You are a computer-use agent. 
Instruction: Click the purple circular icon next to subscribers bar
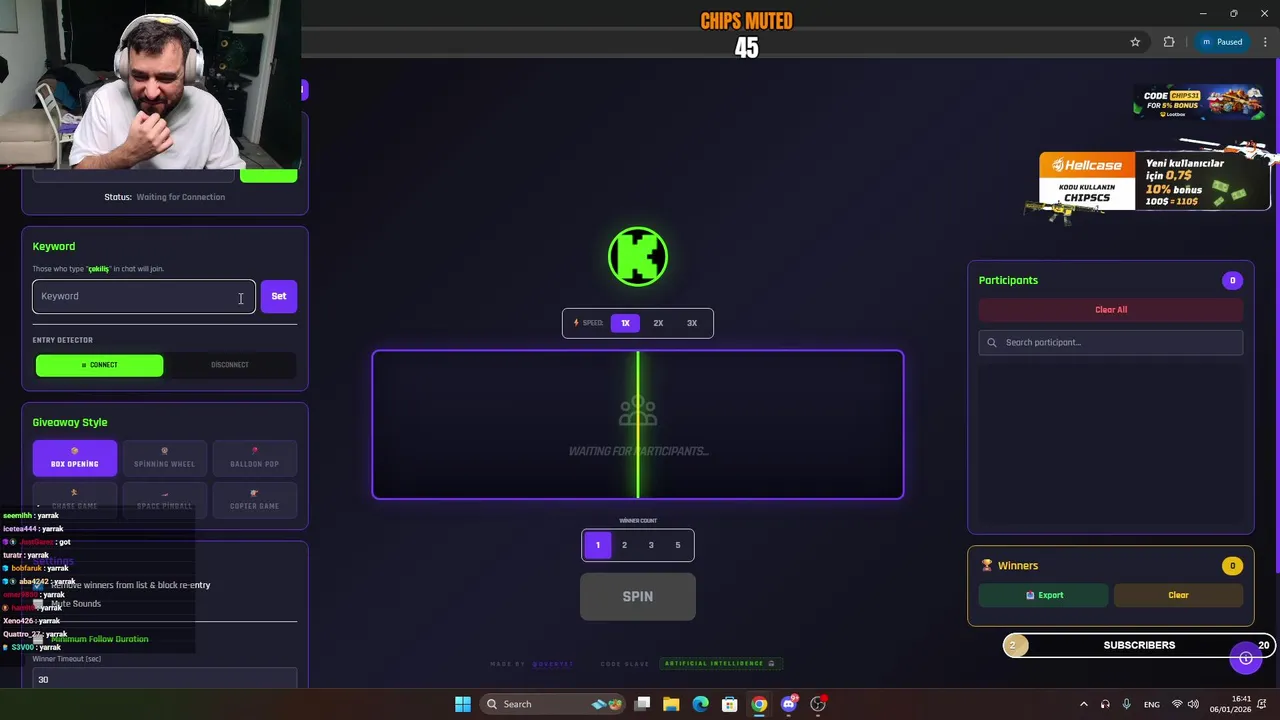(1246, 658)
